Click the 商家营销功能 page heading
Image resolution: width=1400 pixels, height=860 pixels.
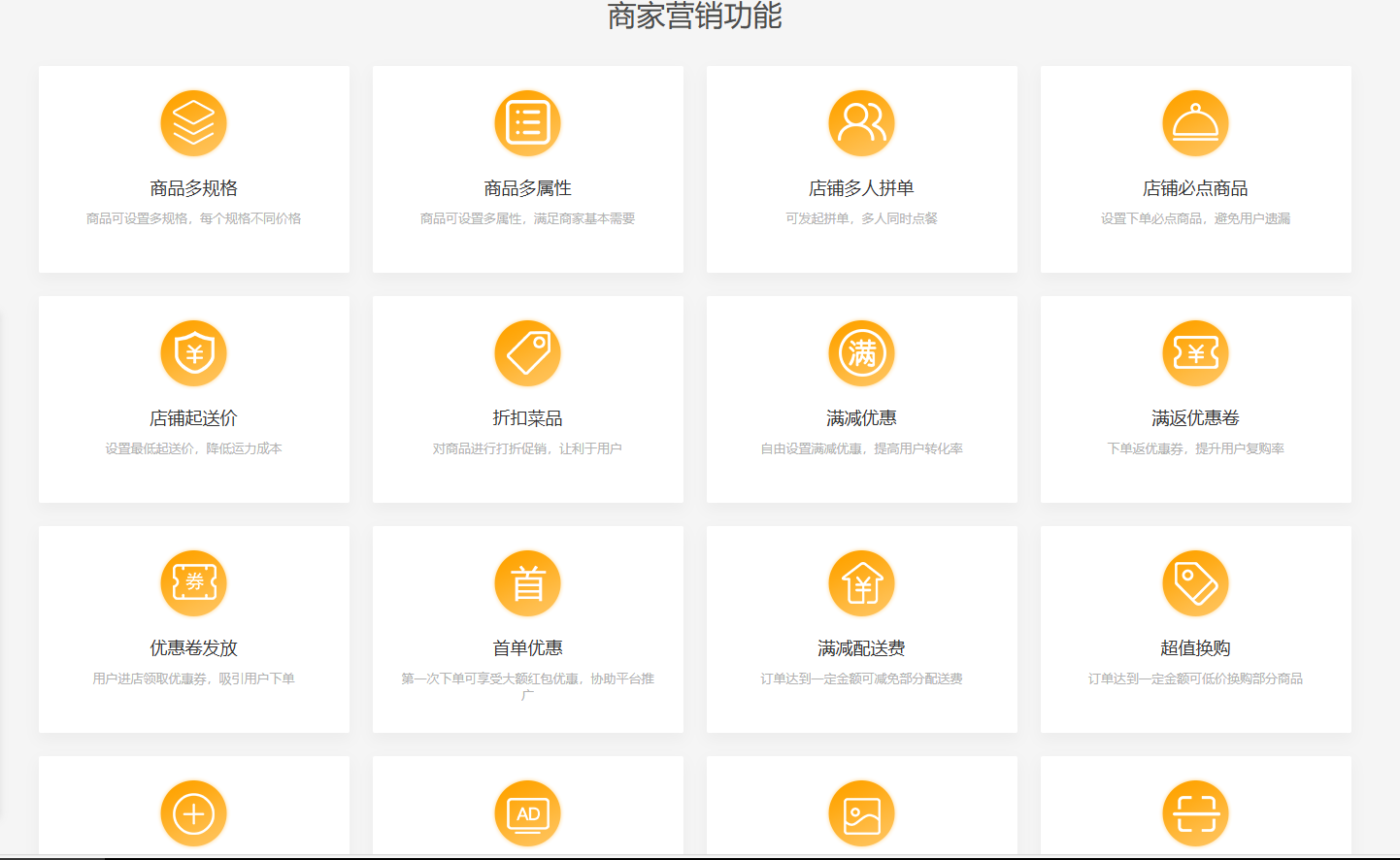694,17
